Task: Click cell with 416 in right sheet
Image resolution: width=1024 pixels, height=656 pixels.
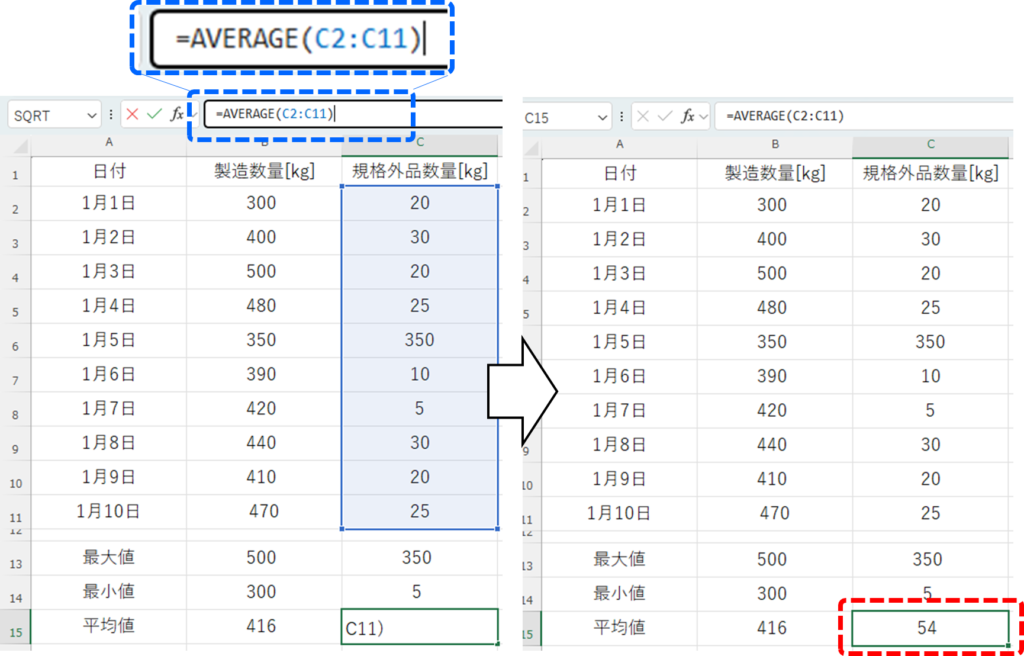Action: pyautogui.click(x=772, y=628)
